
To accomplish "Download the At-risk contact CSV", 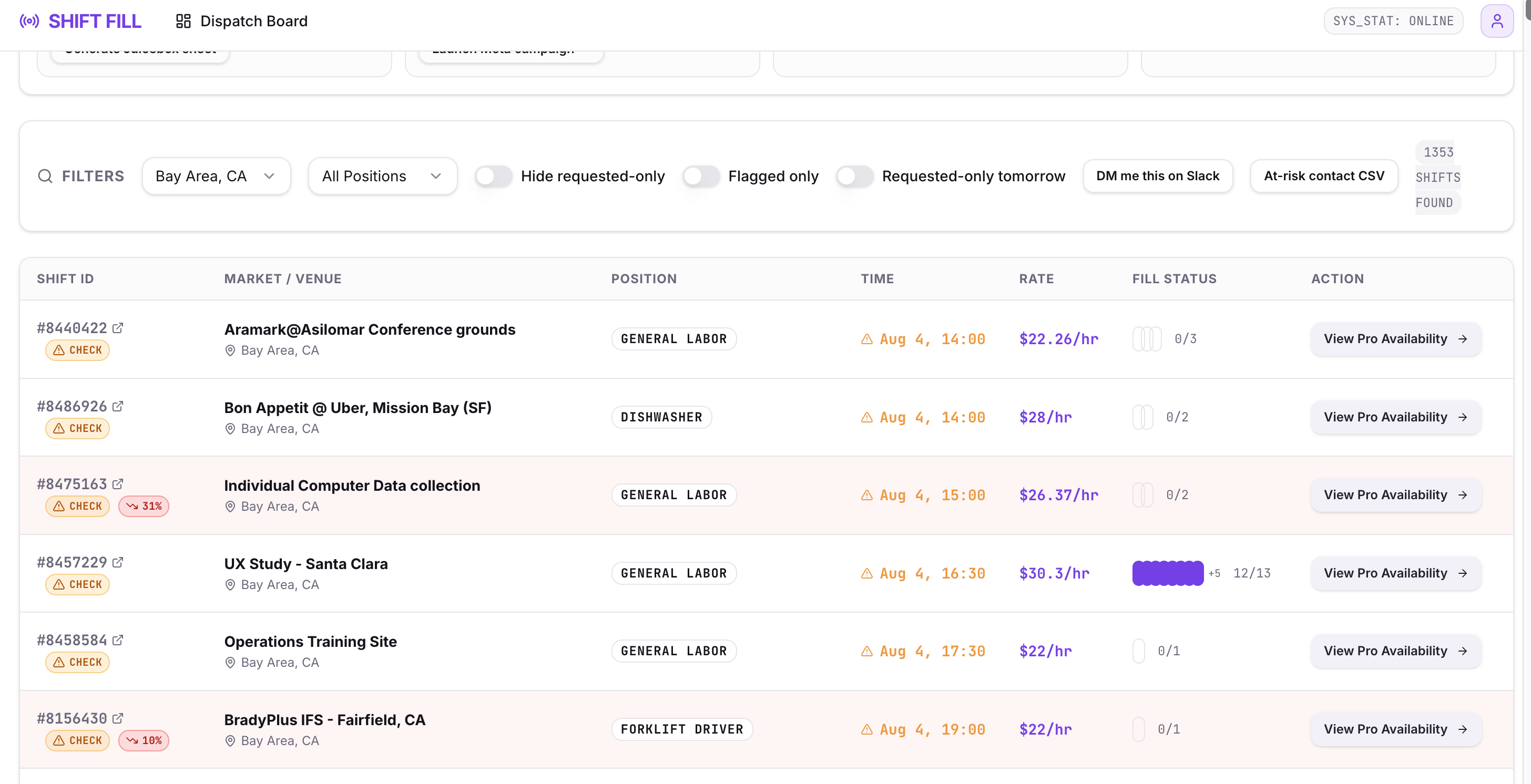I will (x=1323, y=176).
